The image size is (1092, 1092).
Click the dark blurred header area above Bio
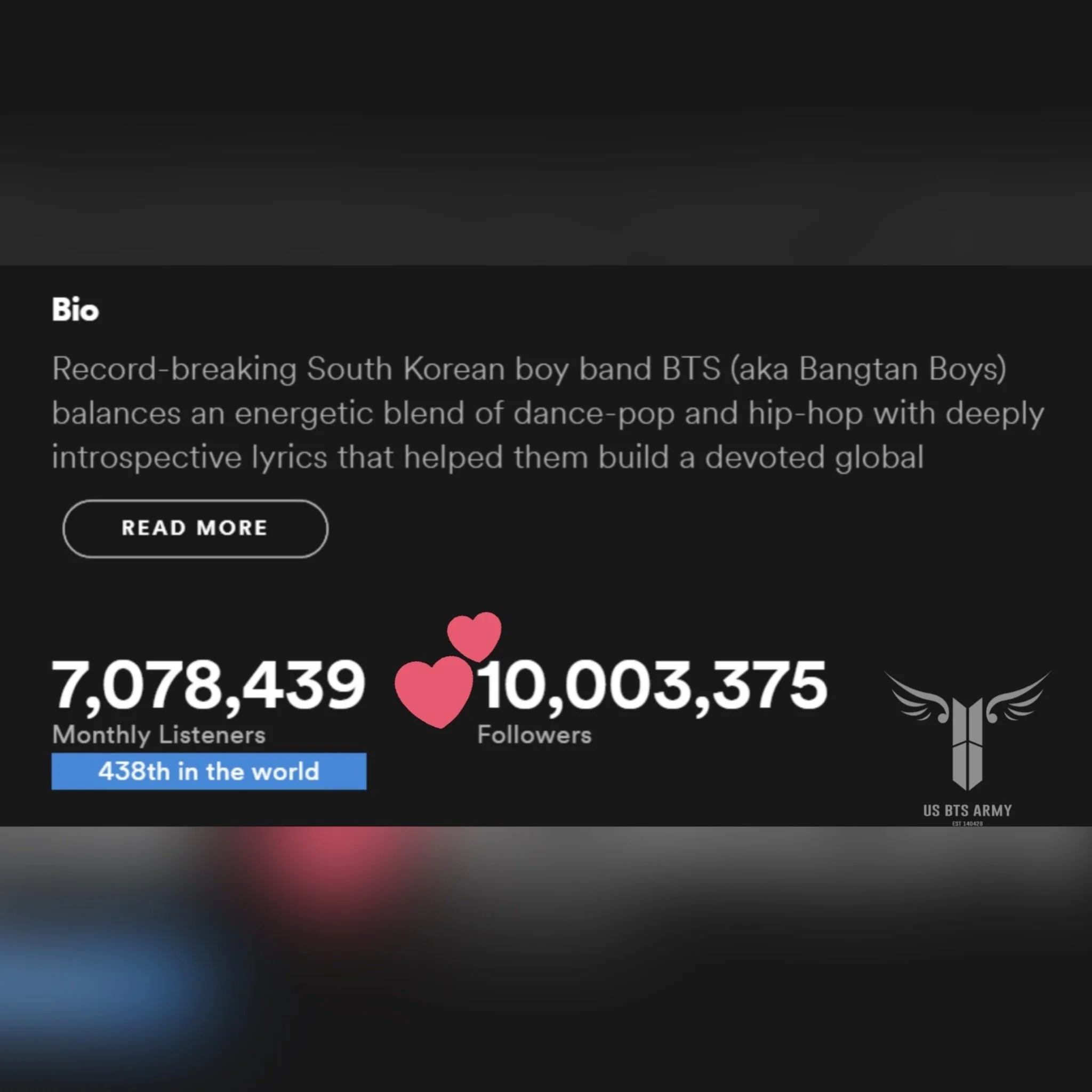click(546, 133)
